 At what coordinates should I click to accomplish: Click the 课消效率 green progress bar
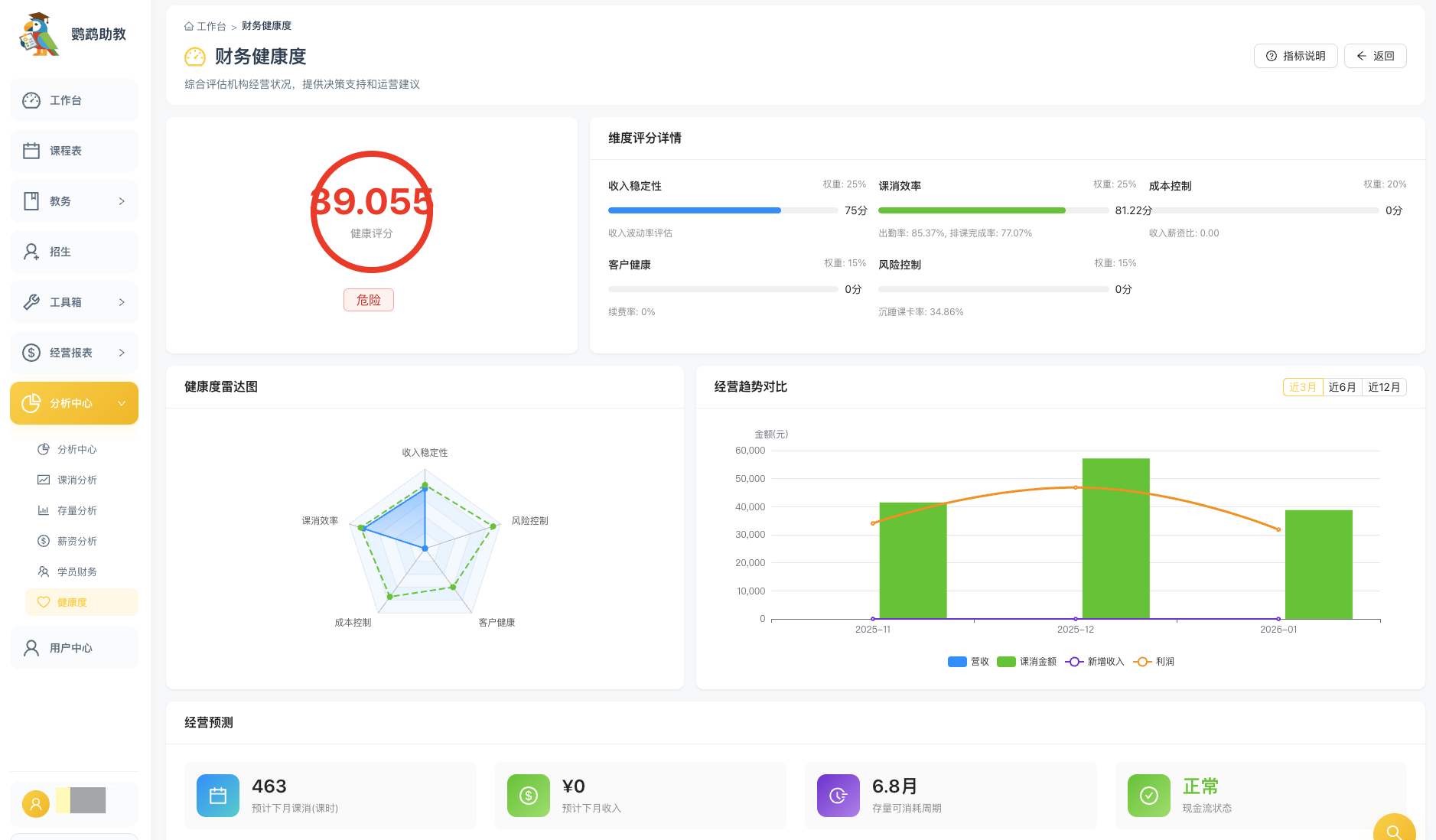972,210
